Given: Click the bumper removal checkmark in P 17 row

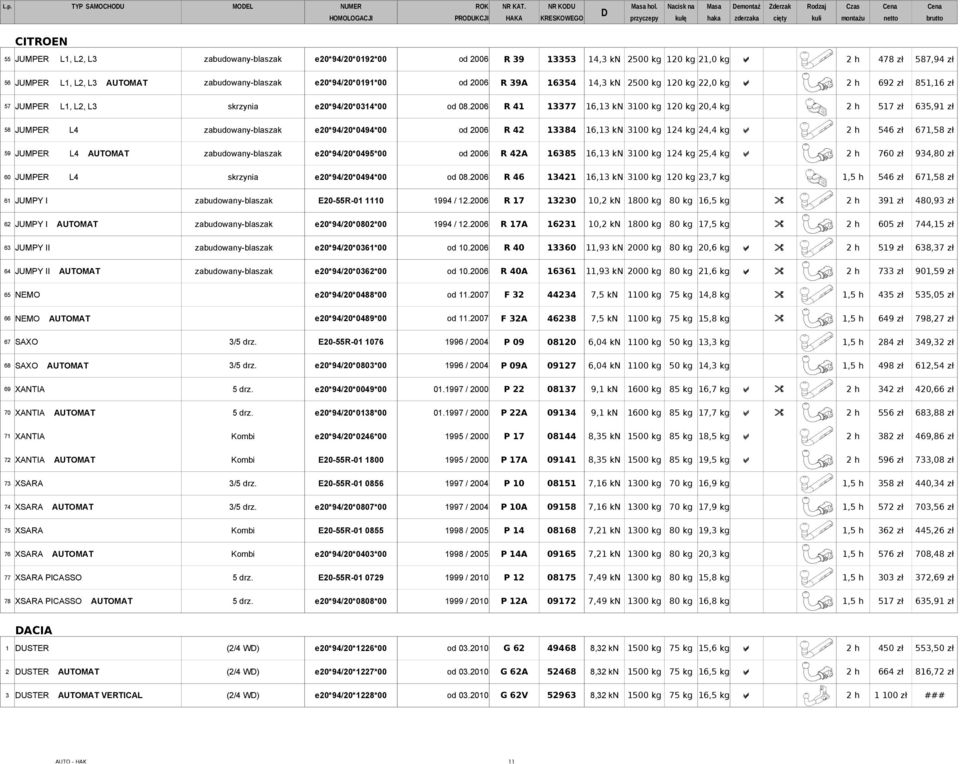Looking at the screenshot, I should coord(746,436).
